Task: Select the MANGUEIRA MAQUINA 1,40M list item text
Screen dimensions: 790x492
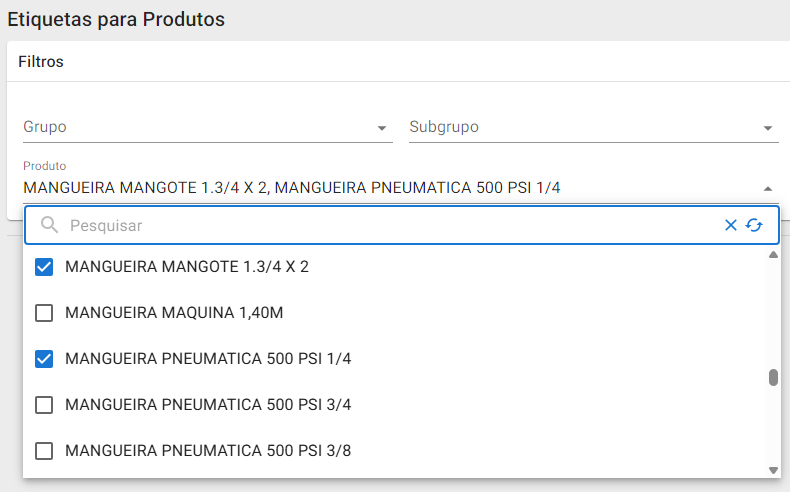Action: coord(174,313)
